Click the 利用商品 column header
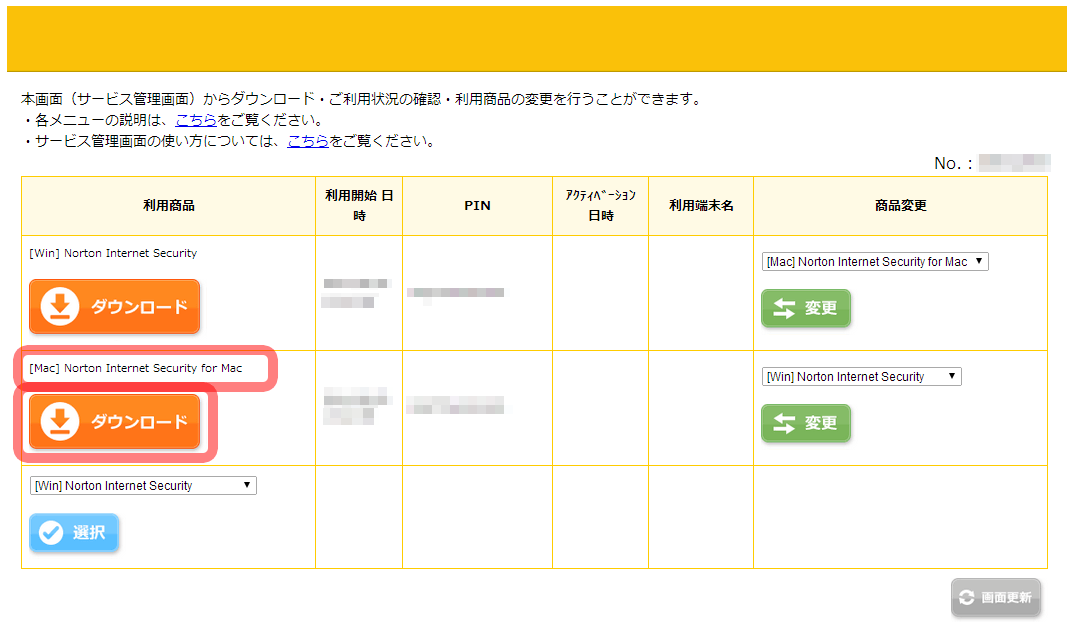Screen dimensions: 1067x629 (x=169, y=206)
